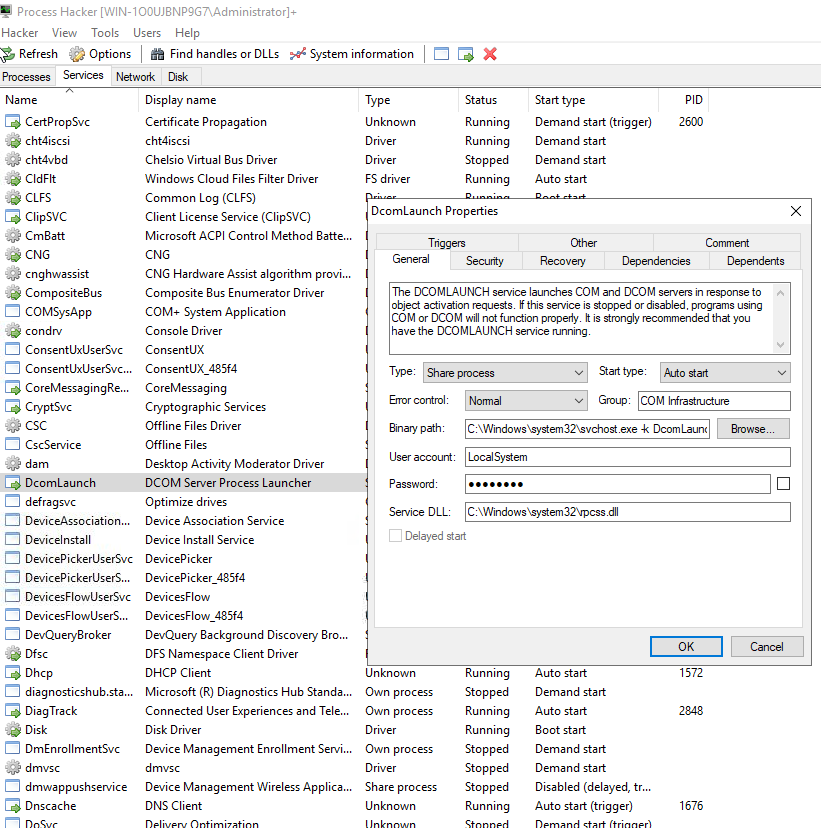Click the Refresh toolbar icon
This screenshot has width=821, height=828.
pos(9,54)
